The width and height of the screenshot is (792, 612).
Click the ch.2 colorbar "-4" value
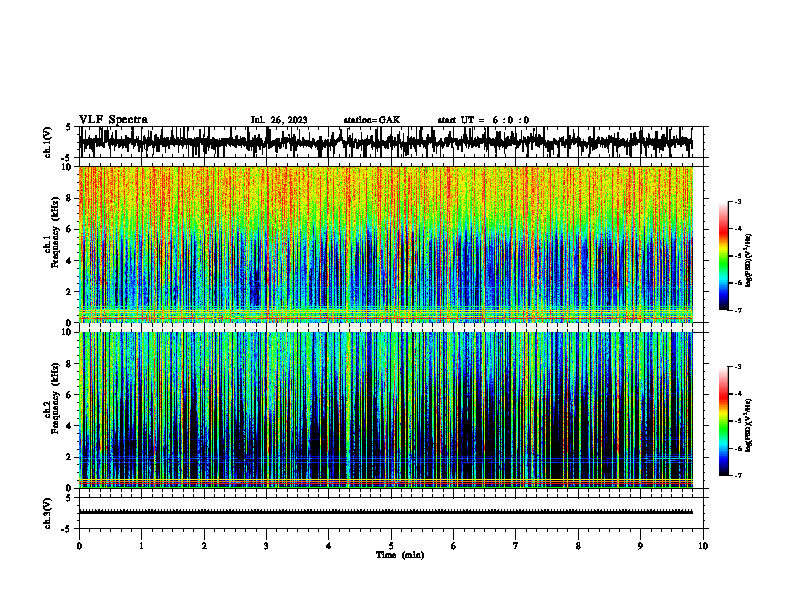(738, 393)
